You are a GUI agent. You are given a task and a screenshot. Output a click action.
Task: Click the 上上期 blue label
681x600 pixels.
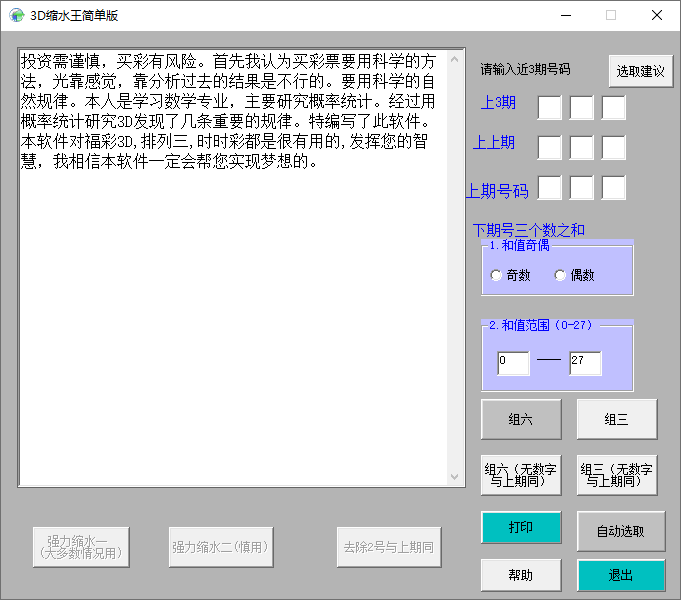(494, 143)
